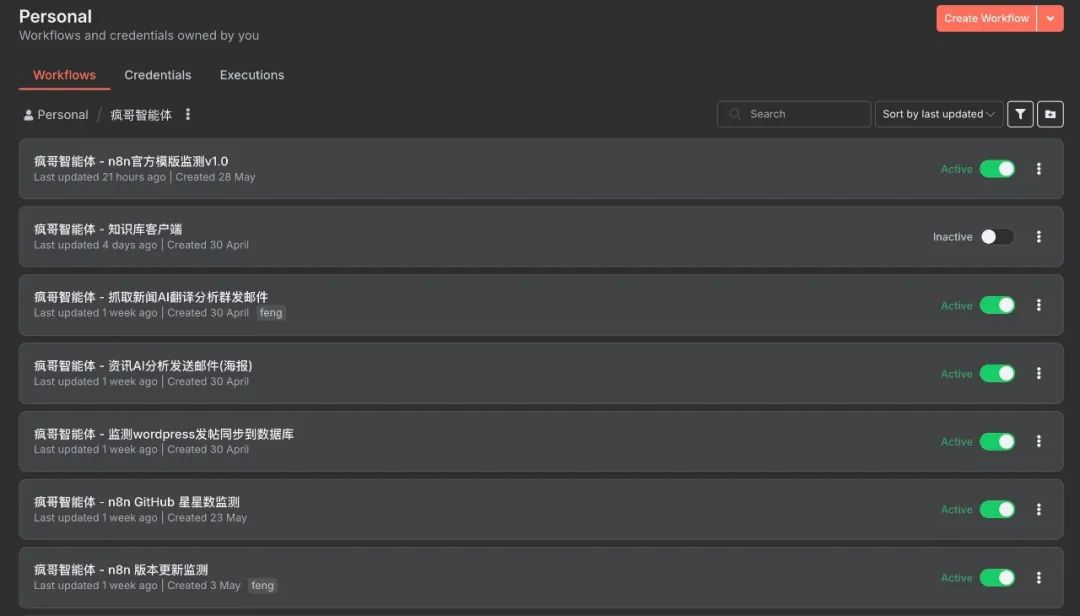Image resolution: width=1080 pixels, height=616 pixels.
Task: Go to Personal breadcrumb link
Action: point(63,115)
